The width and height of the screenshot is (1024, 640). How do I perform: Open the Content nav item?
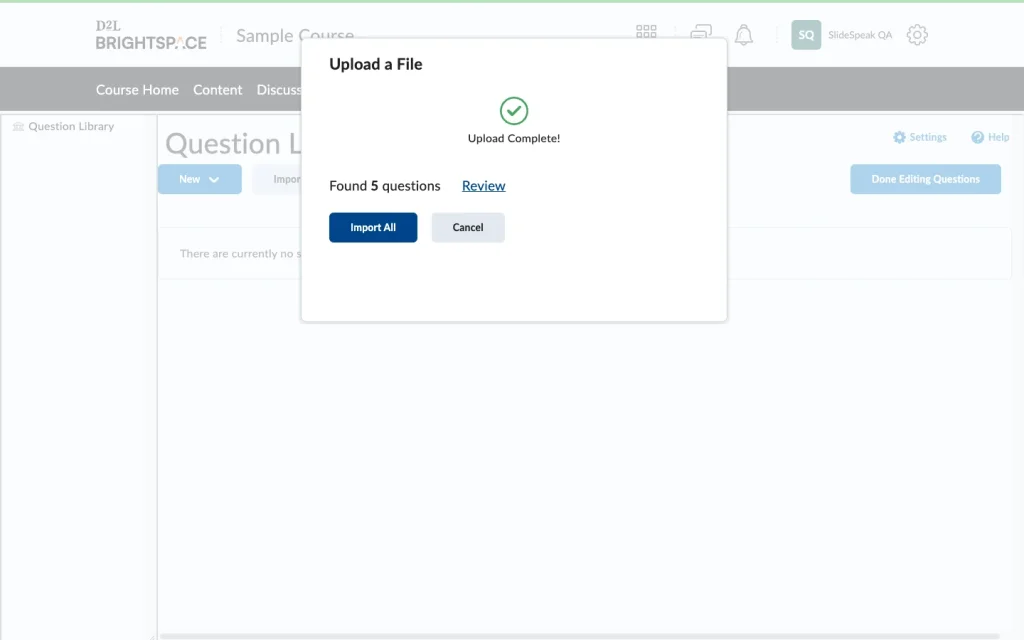217,89
